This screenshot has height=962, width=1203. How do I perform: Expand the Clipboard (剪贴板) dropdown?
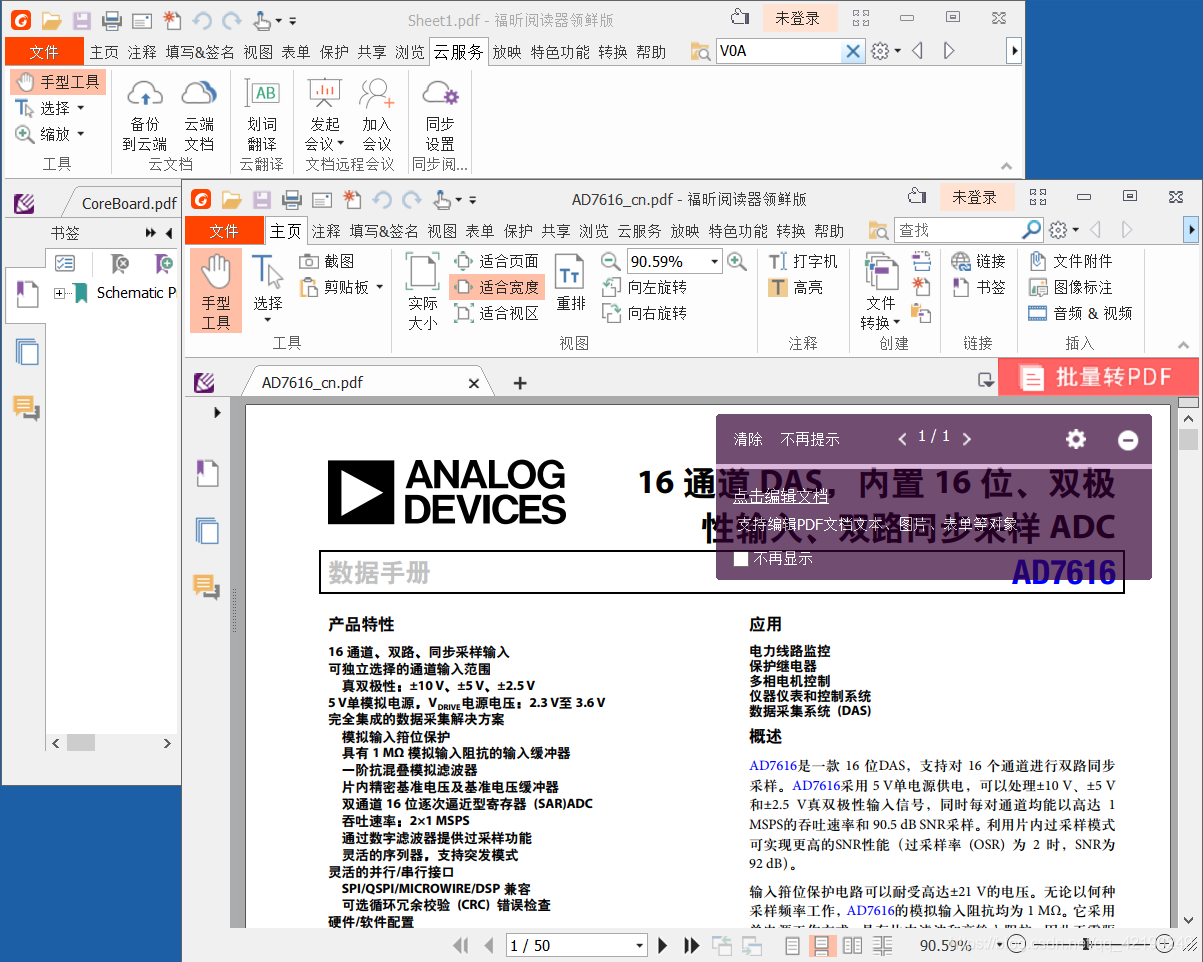380,287
